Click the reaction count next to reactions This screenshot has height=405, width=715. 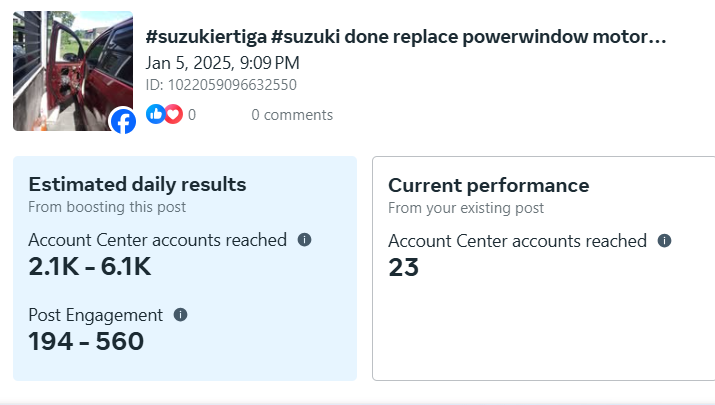[x=192, y=115]
